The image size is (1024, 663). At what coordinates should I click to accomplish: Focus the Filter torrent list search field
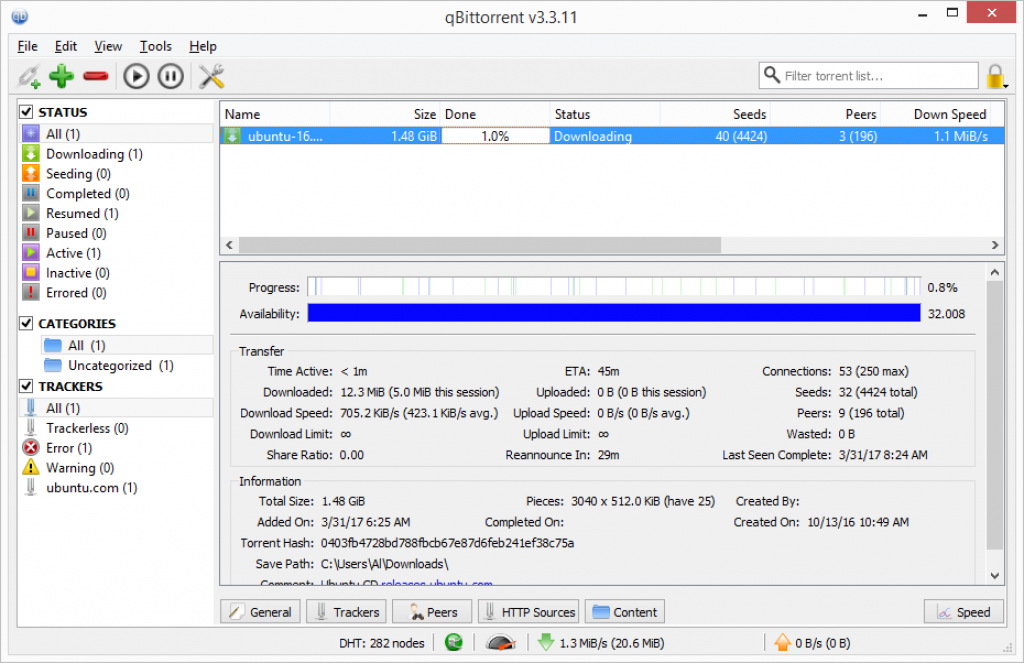tap(869, 76)
